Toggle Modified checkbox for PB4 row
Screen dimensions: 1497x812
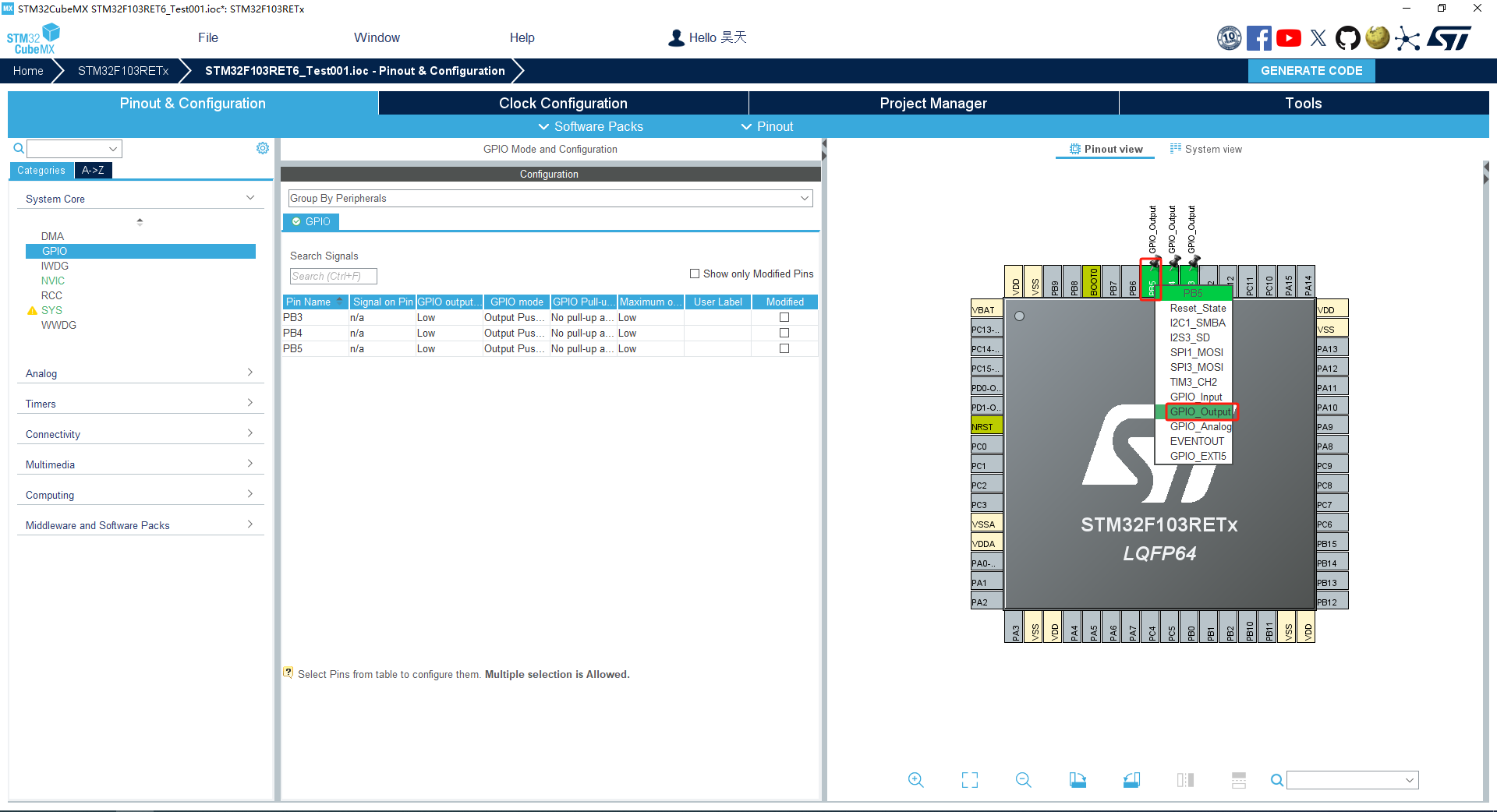pos(784,333)
